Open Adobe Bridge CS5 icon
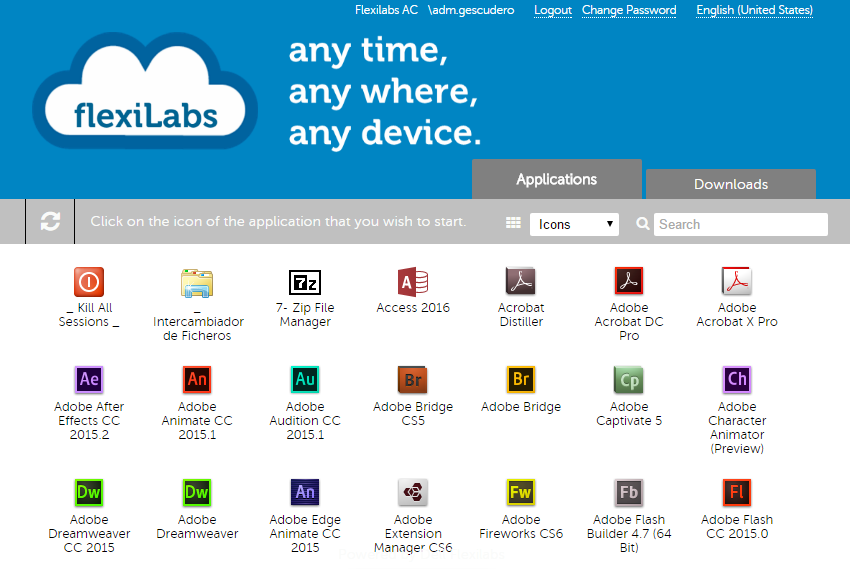Viewport: 850px width, 569px height. (x=413, y=380)
